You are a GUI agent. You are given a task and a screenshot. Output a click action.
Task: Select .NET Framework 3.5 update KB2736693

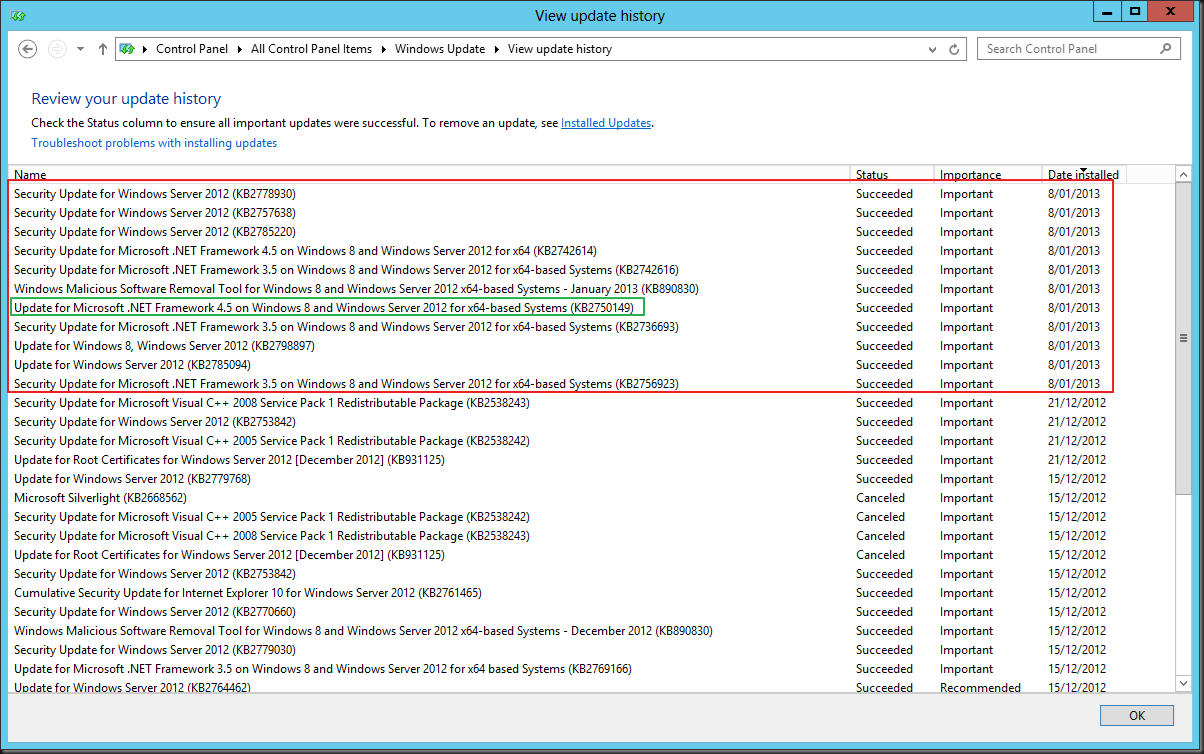[x=590, y=327]
